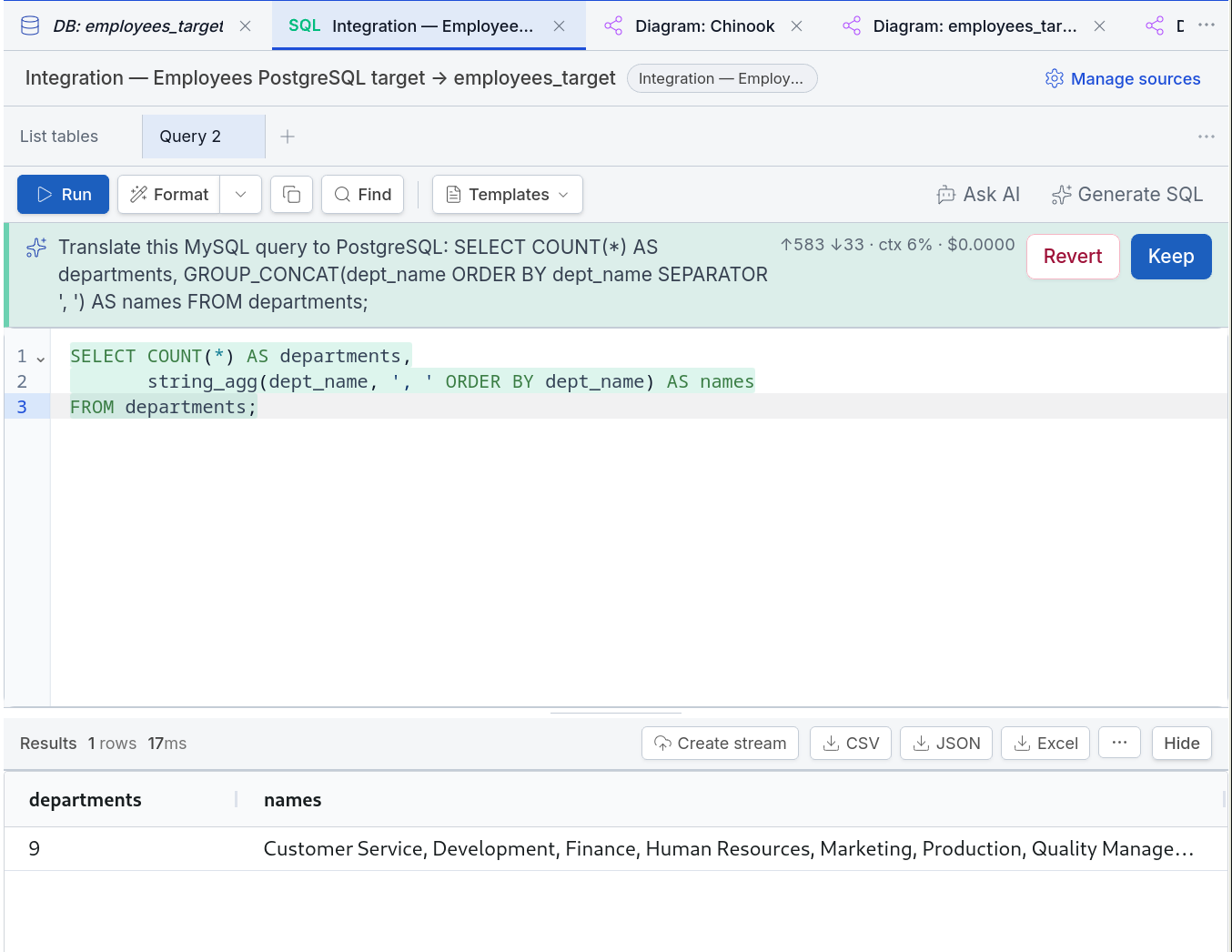Viewport: 1232px width, 952px height.
Task: Export results as CSV
Action: [x=851, y=744]
